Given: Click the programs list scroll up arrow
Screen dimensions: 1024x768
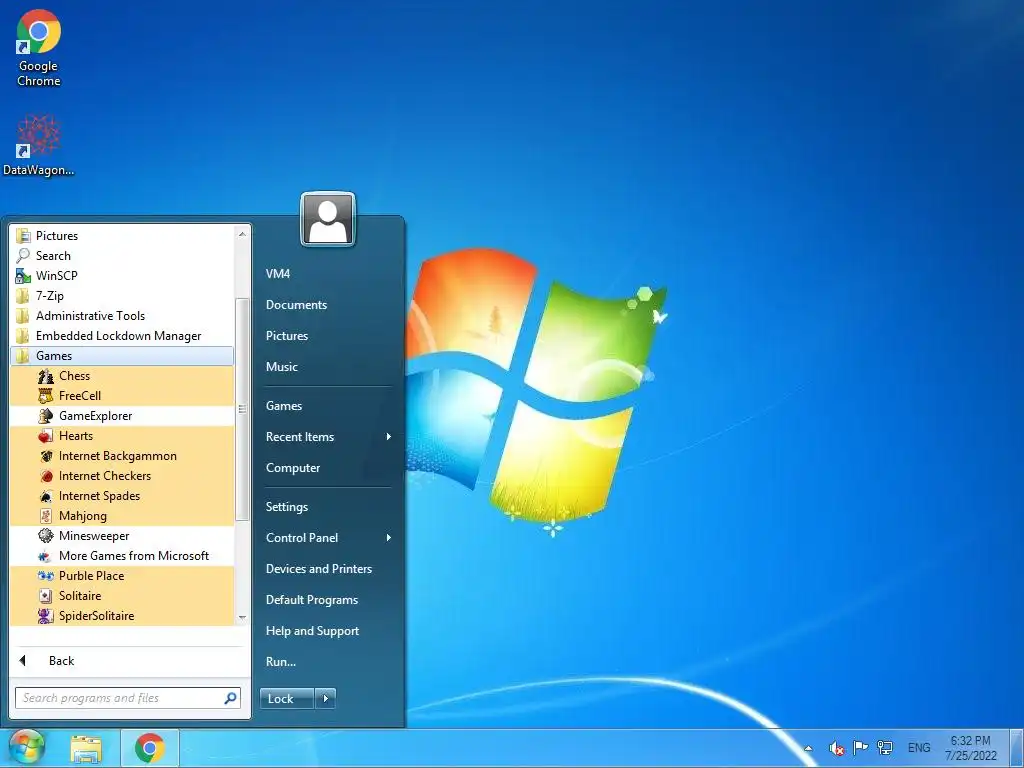Looking at the screenshot, I should tap(242, 234).
